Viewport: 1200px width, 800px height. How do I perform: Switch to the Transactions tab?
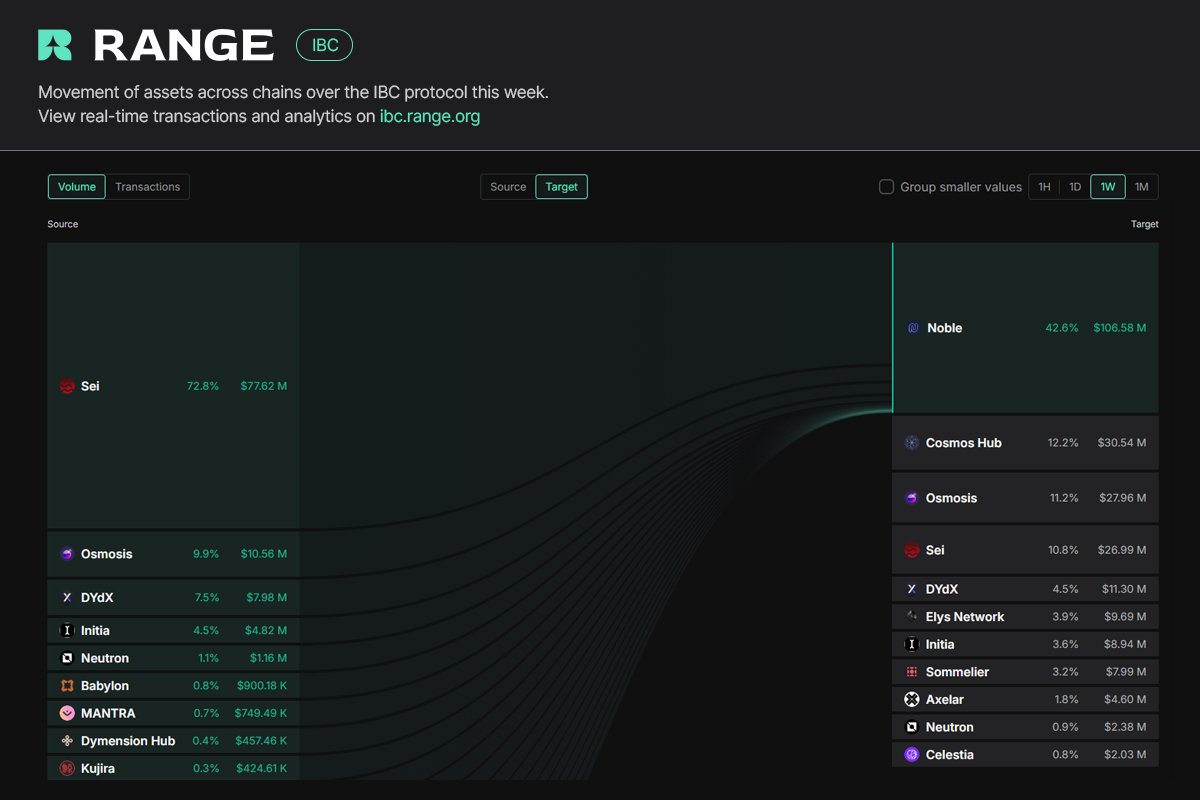147,187
